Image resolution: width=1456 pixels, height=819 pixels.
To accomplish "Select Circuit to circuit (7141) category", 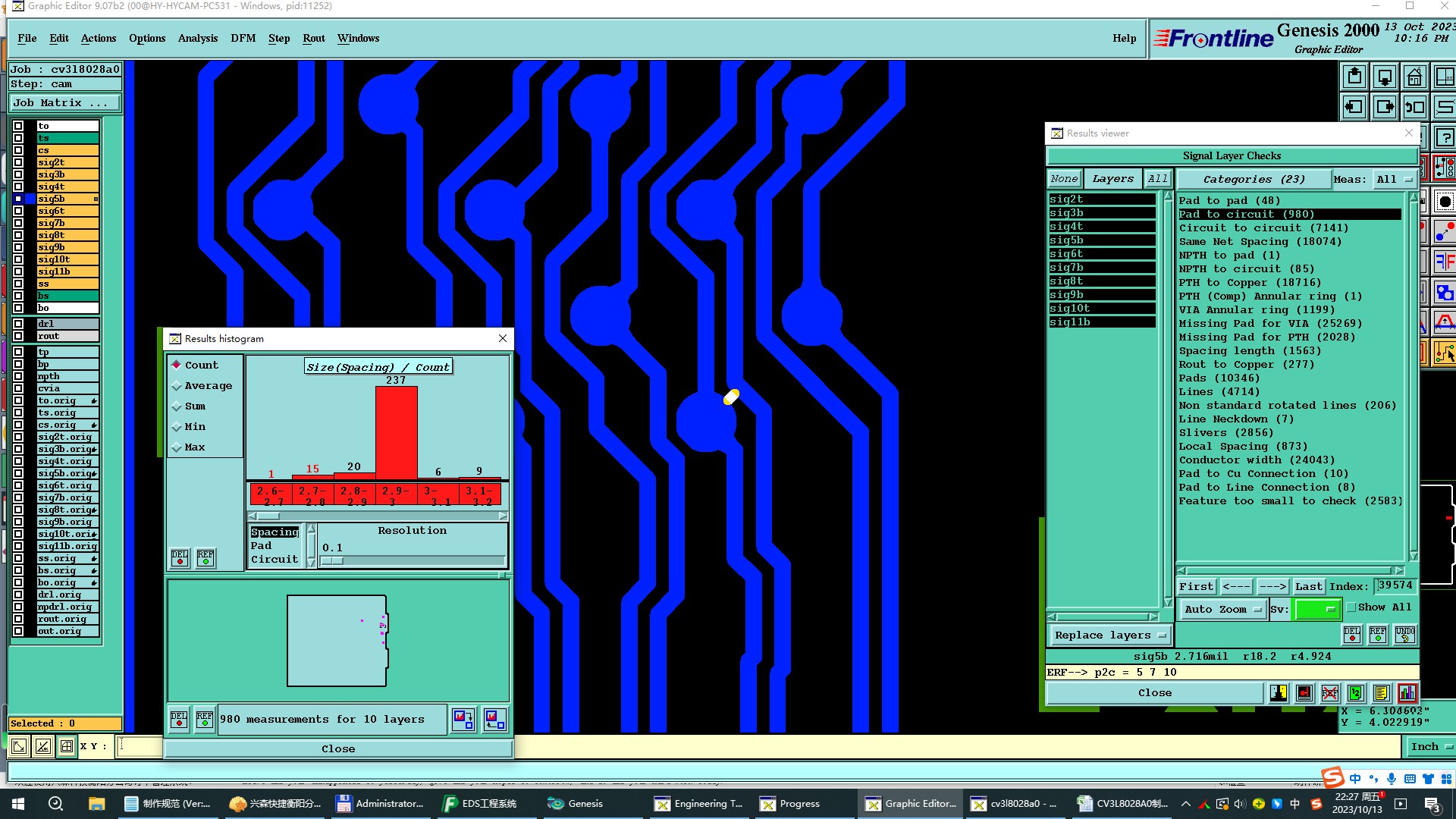I will click(1263, 227).
